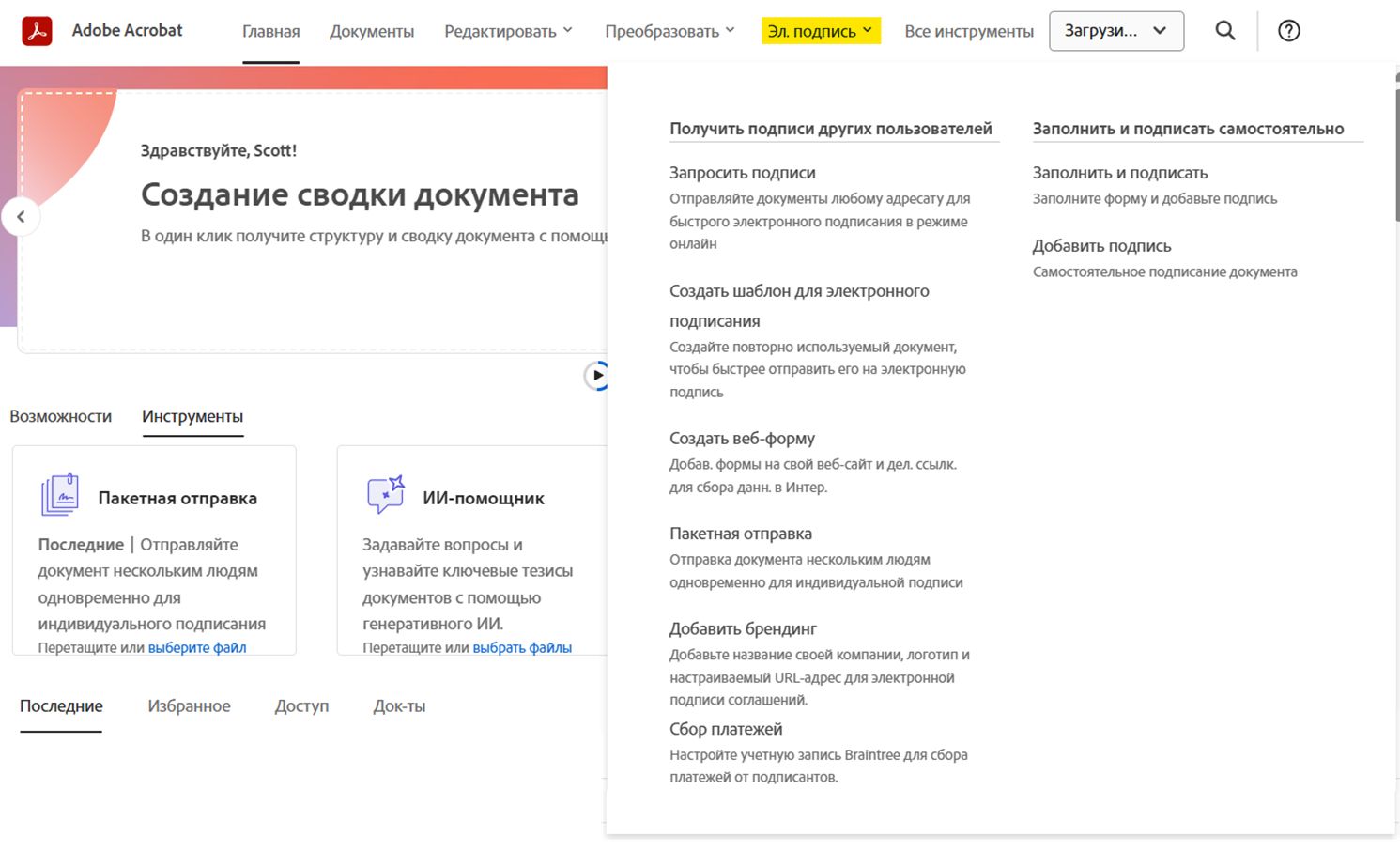Select the Последние documents tab

61,705
